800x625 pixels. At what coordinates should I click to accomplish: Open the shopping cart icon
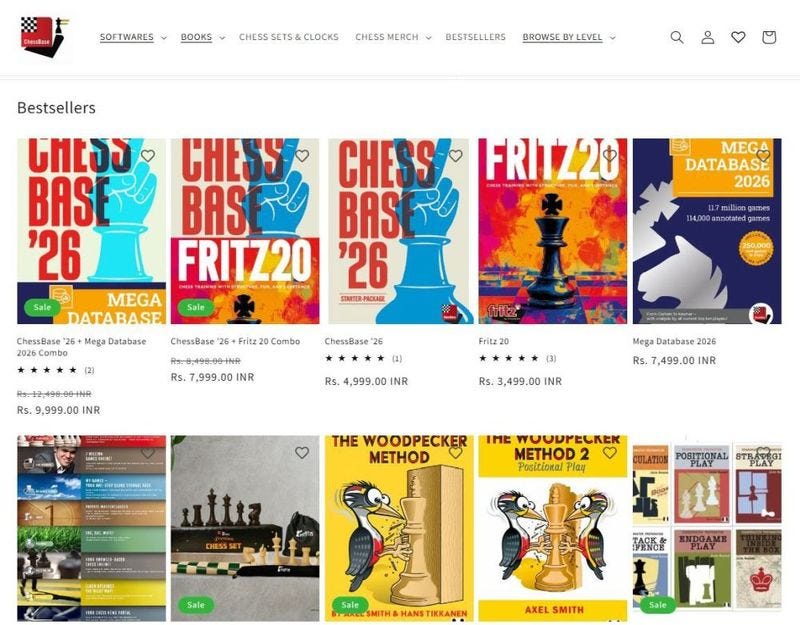769,37
